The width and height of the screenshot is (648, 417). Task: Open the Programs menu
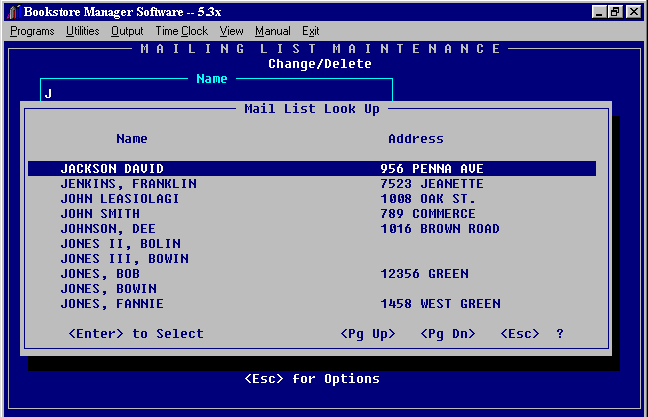click(32, 31)
